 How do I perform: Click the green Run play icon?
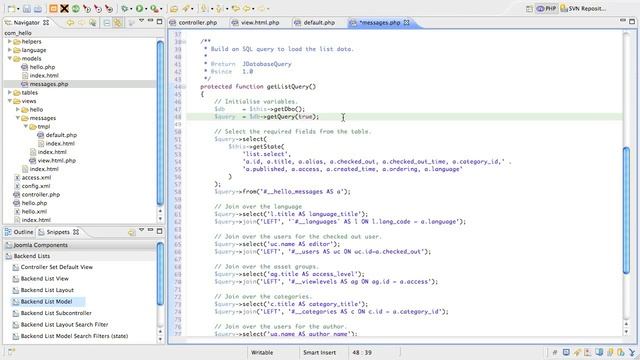pyautogui.click(x=139, y=8)
